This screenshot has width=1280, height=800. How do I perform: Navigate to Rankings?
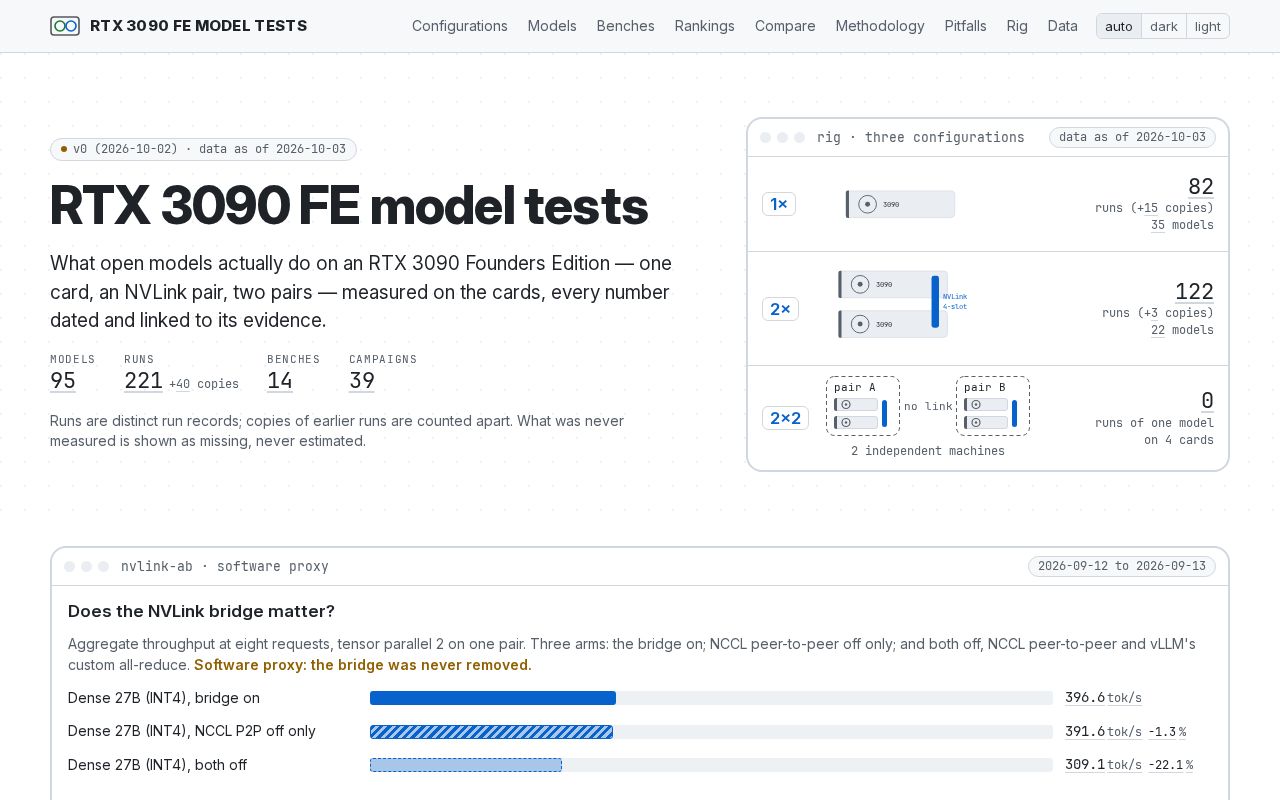[705, 26]
